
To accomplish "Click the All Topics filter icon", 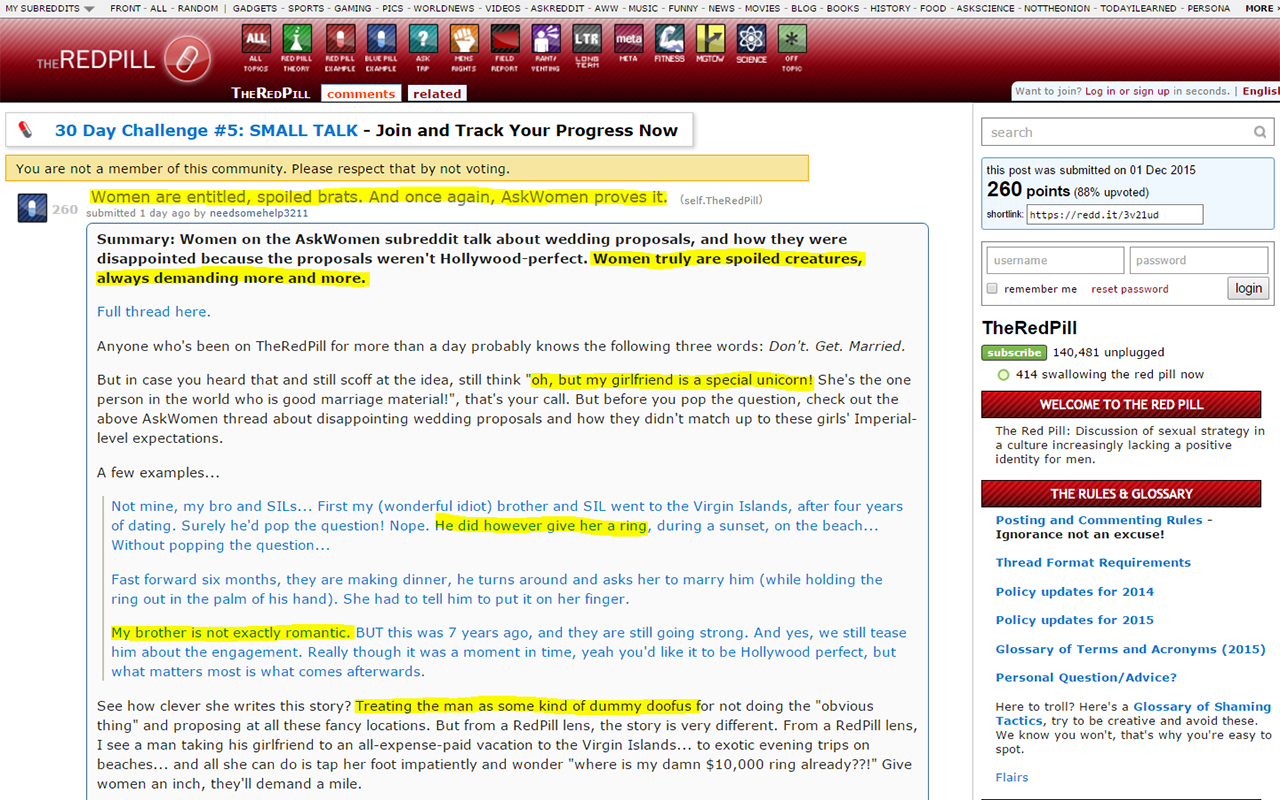I will (256, 40).
